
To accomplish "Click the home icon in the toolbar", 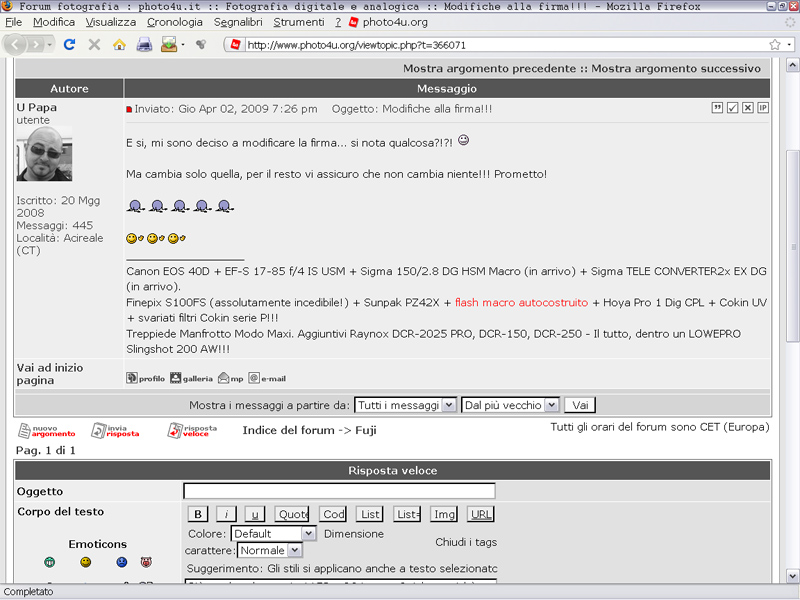I will coord(119,44).
